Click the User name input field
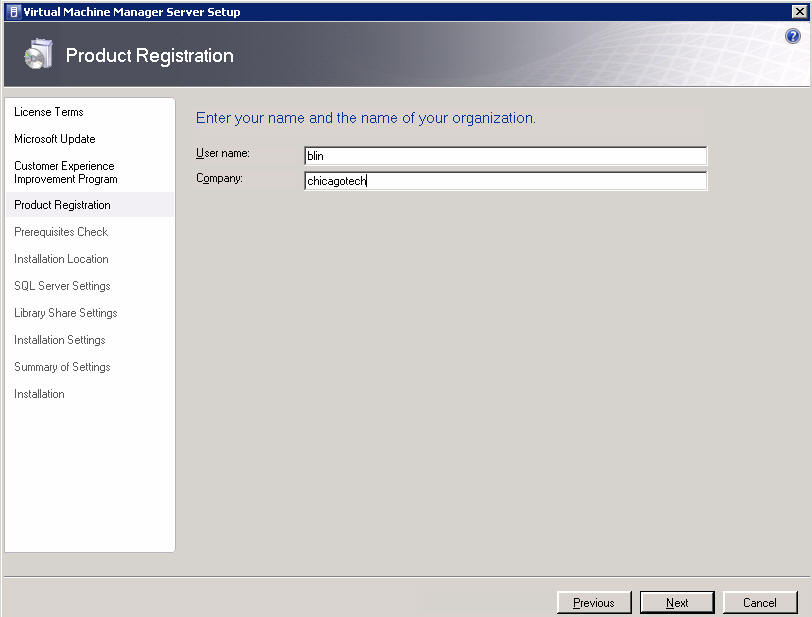 click(505, 156)
